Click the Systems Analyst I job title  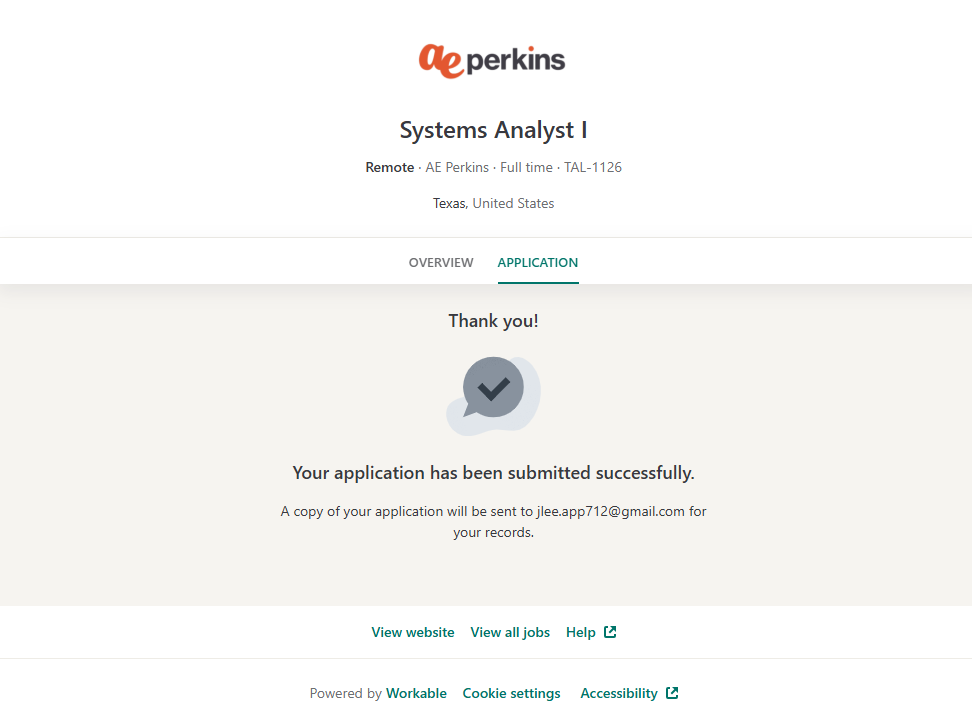493,130
